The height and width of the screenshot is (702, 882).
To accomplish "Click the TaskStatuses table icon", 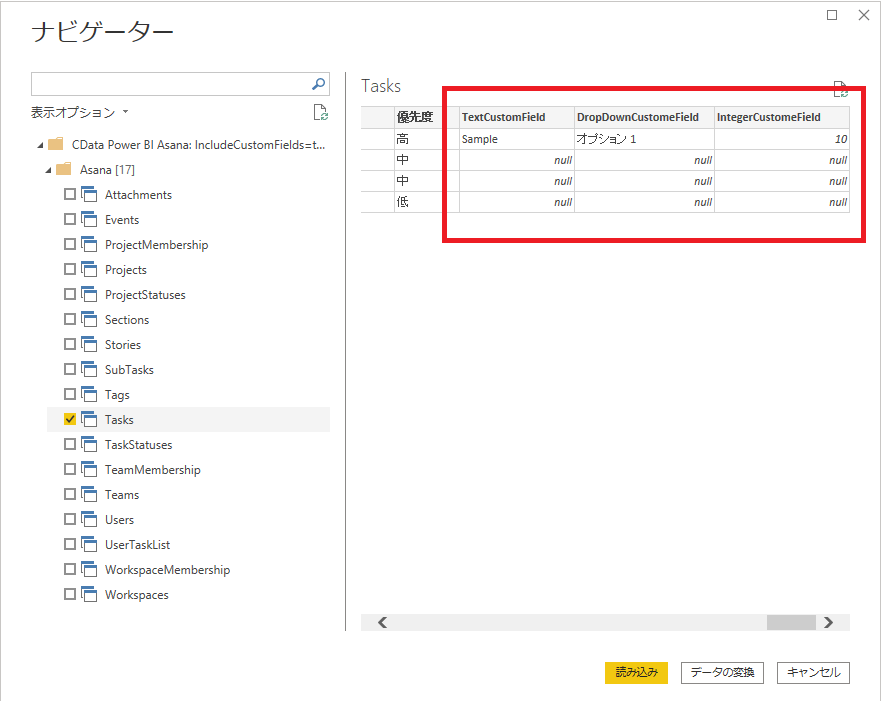I will pyautogui.click(x=89, y=444).
